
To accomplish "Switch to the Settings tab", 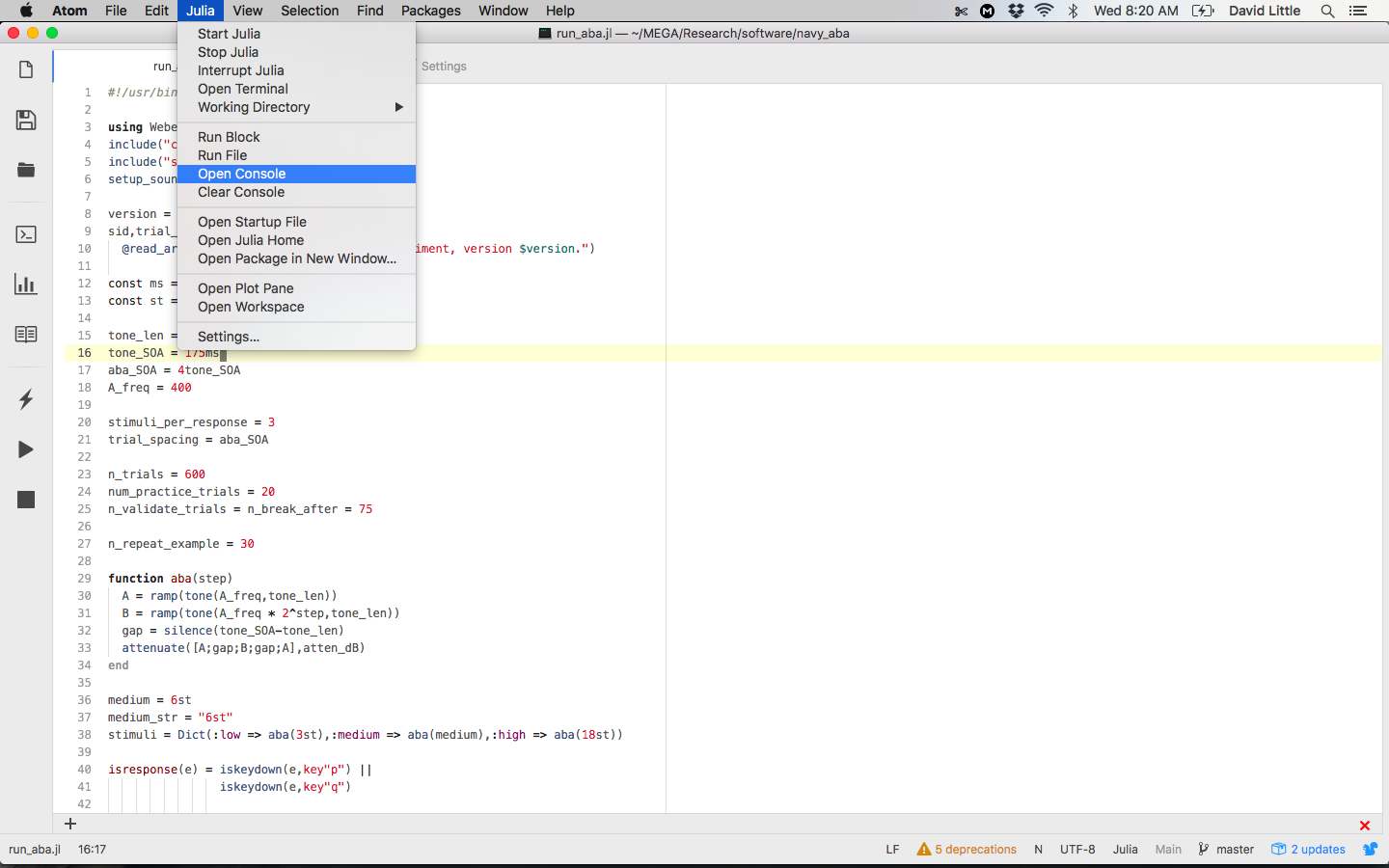I will click(x=444, y=67).
